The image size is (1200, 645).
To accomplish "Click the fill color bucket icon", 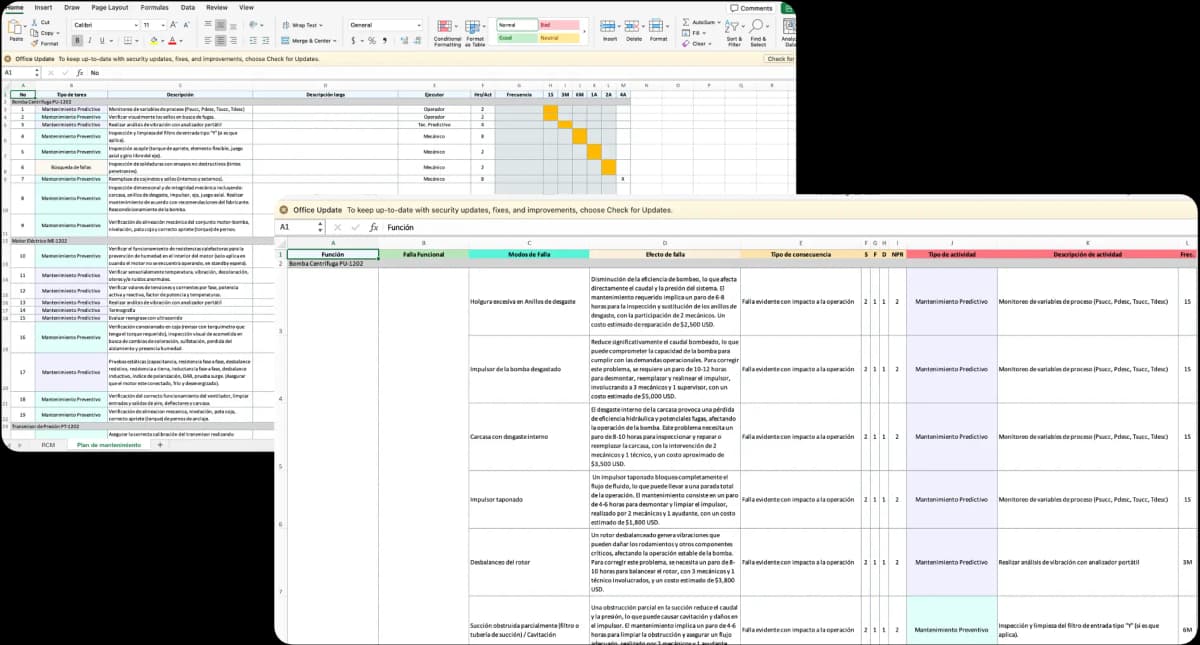I will coord(154,41).
